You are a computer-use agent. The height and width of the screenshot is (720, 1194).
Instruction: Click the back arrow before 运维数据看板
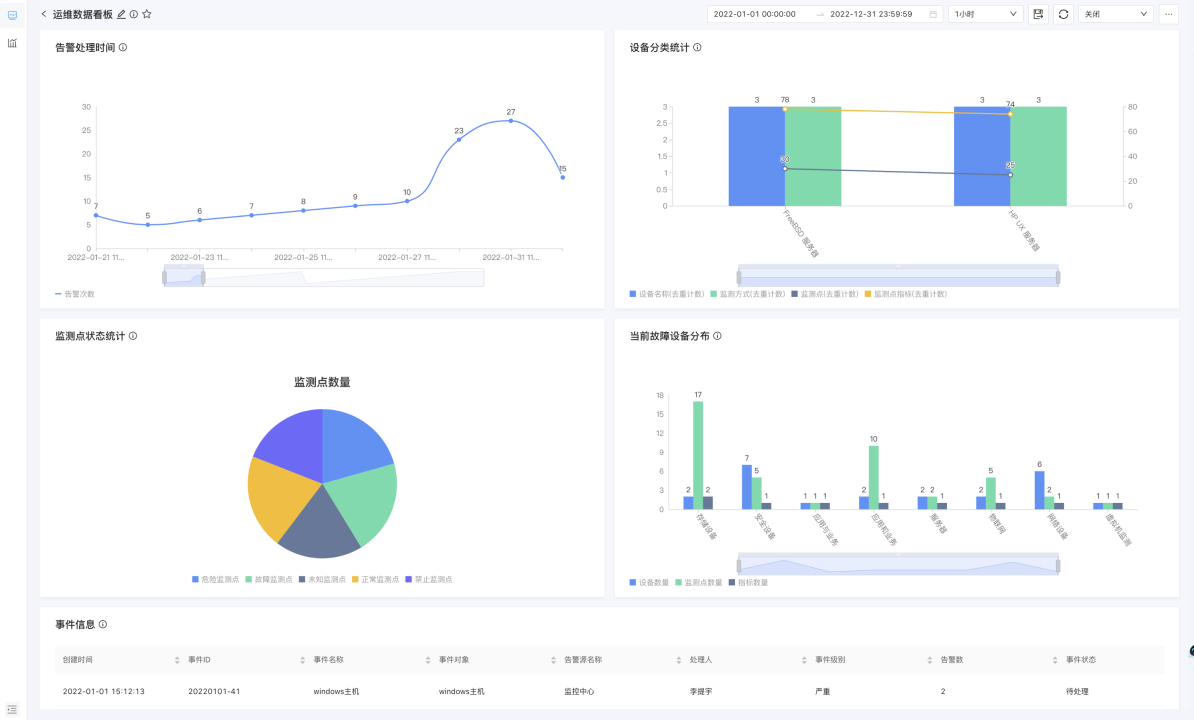pyautogui.click(x=44, y=14)
